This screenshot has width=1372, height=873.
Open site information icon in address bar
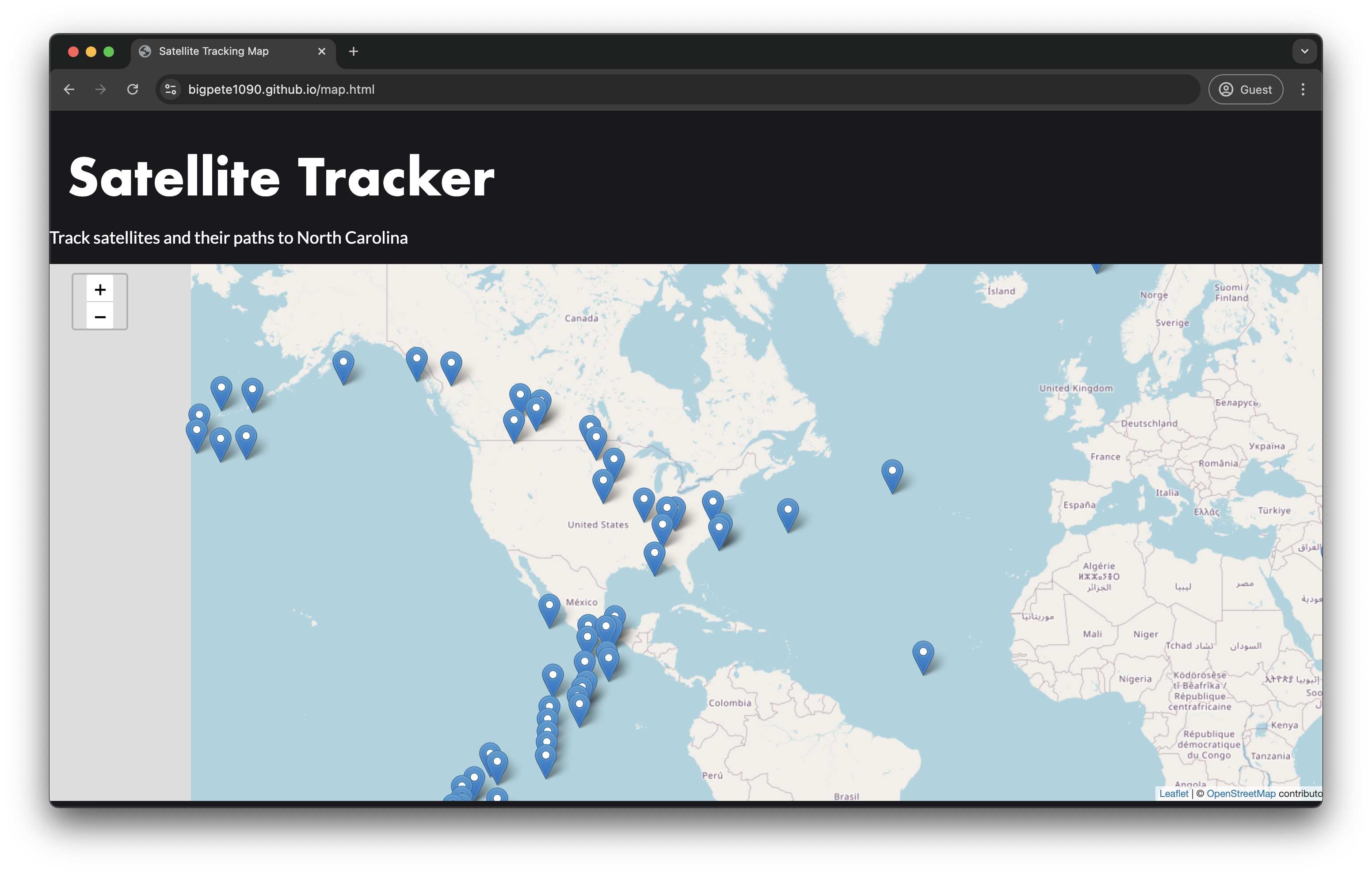(x=170, y=89)
